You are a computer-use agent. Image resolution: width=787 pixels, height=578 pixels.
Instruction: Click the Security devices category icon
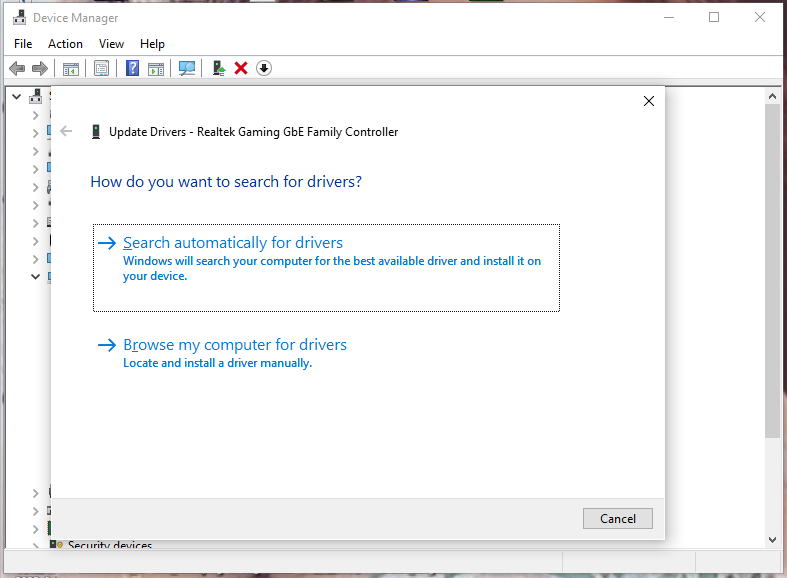click(56, 544)
